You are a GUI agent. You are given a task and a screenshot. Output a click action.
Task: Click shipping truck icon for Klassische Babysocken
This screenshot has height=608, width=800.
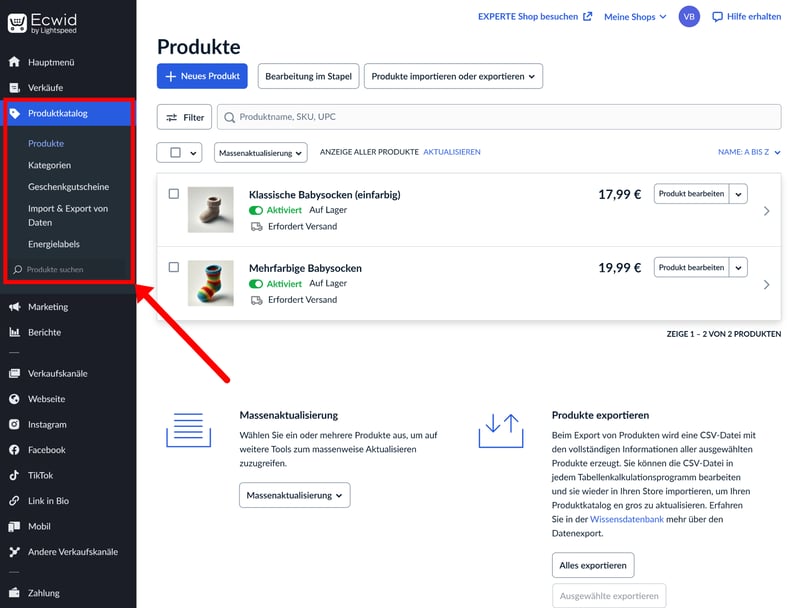pyautogui.click(x=256, y=226)
